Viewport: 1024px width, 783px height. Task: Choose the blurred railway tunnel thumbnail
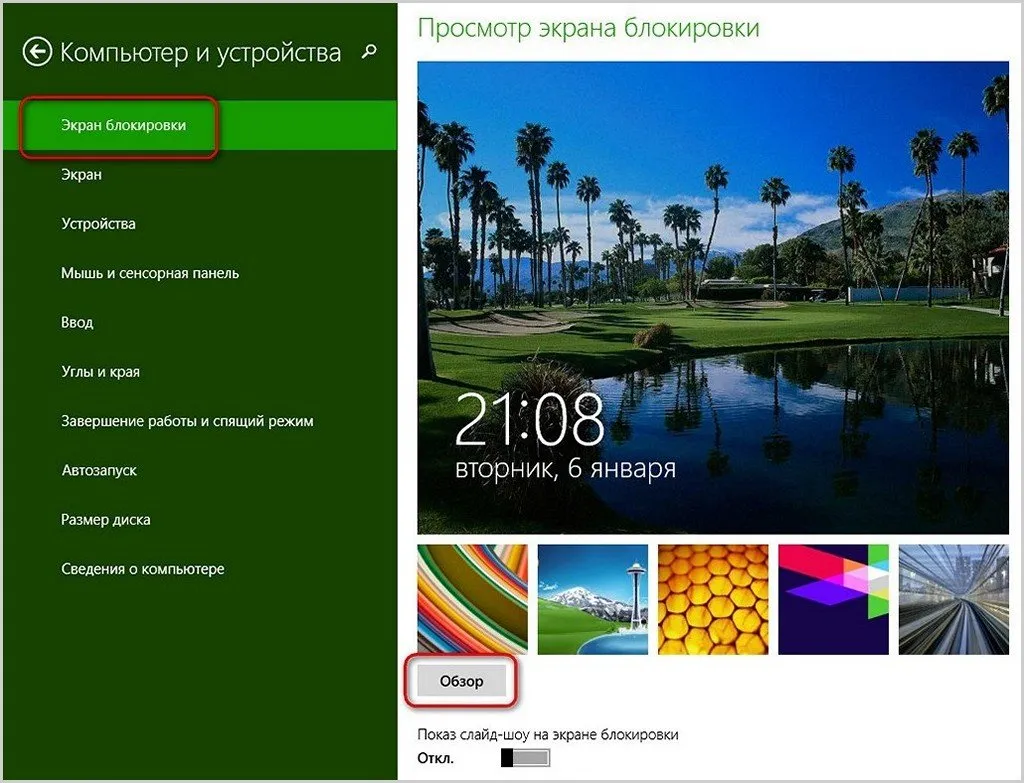click(x=953, y=599)
